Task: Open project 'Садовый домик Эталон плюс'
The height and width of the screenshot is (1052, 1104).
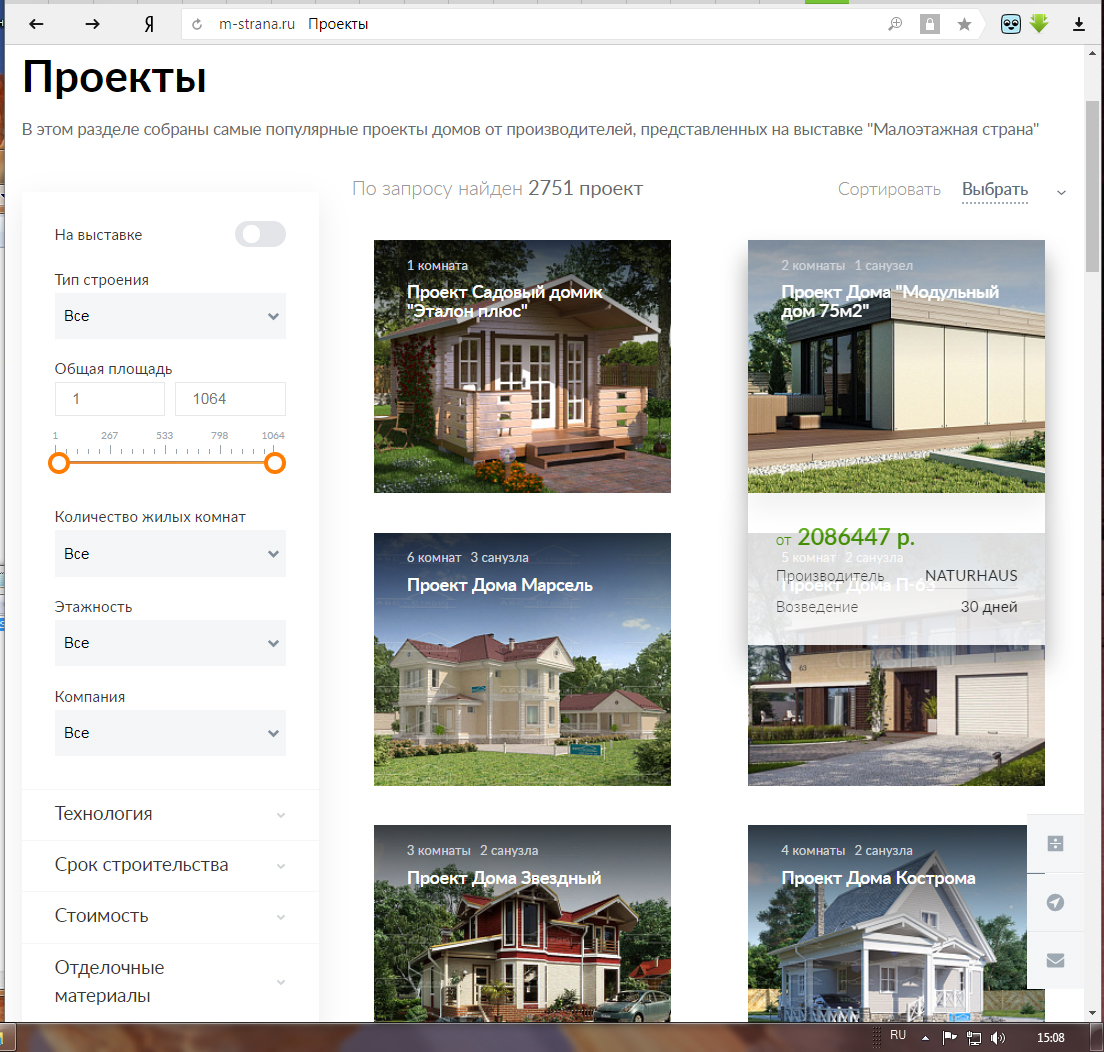Action: click(522, 366)
